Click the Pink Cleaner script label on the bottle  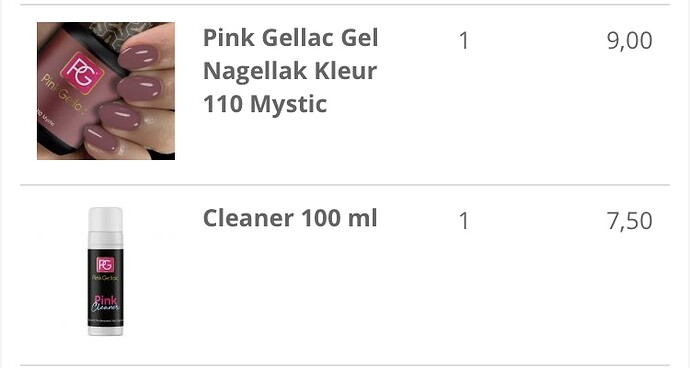(105, 304)
